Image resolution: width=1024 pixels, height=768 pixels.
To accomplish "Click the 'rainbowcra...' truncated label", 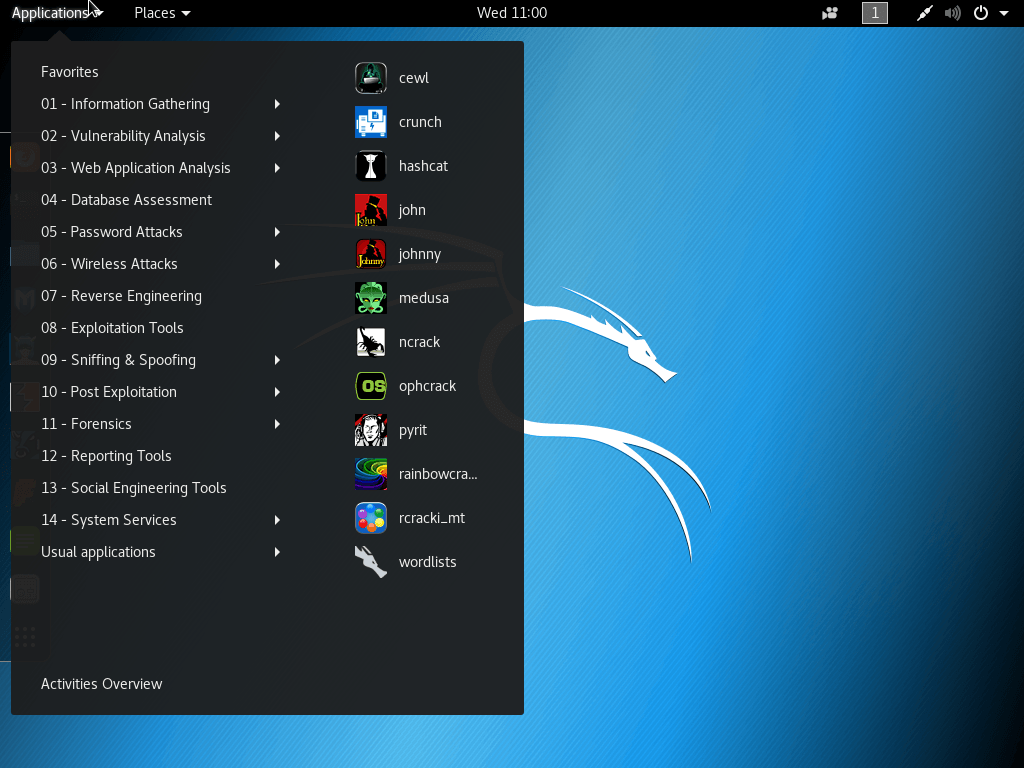I will click(x=438, y=474).
